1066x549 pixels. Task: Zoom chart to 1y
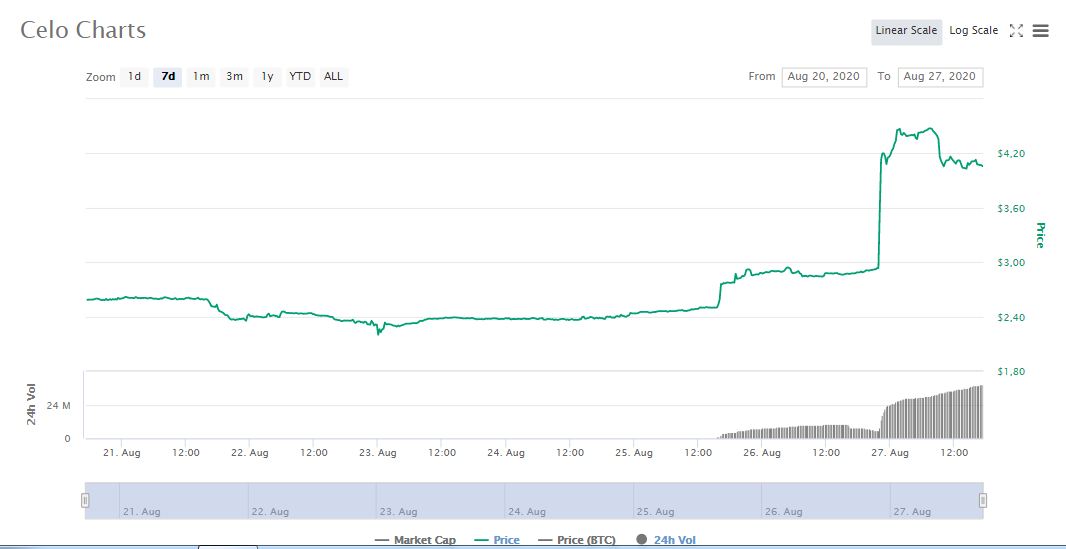(x=267, y=77)
